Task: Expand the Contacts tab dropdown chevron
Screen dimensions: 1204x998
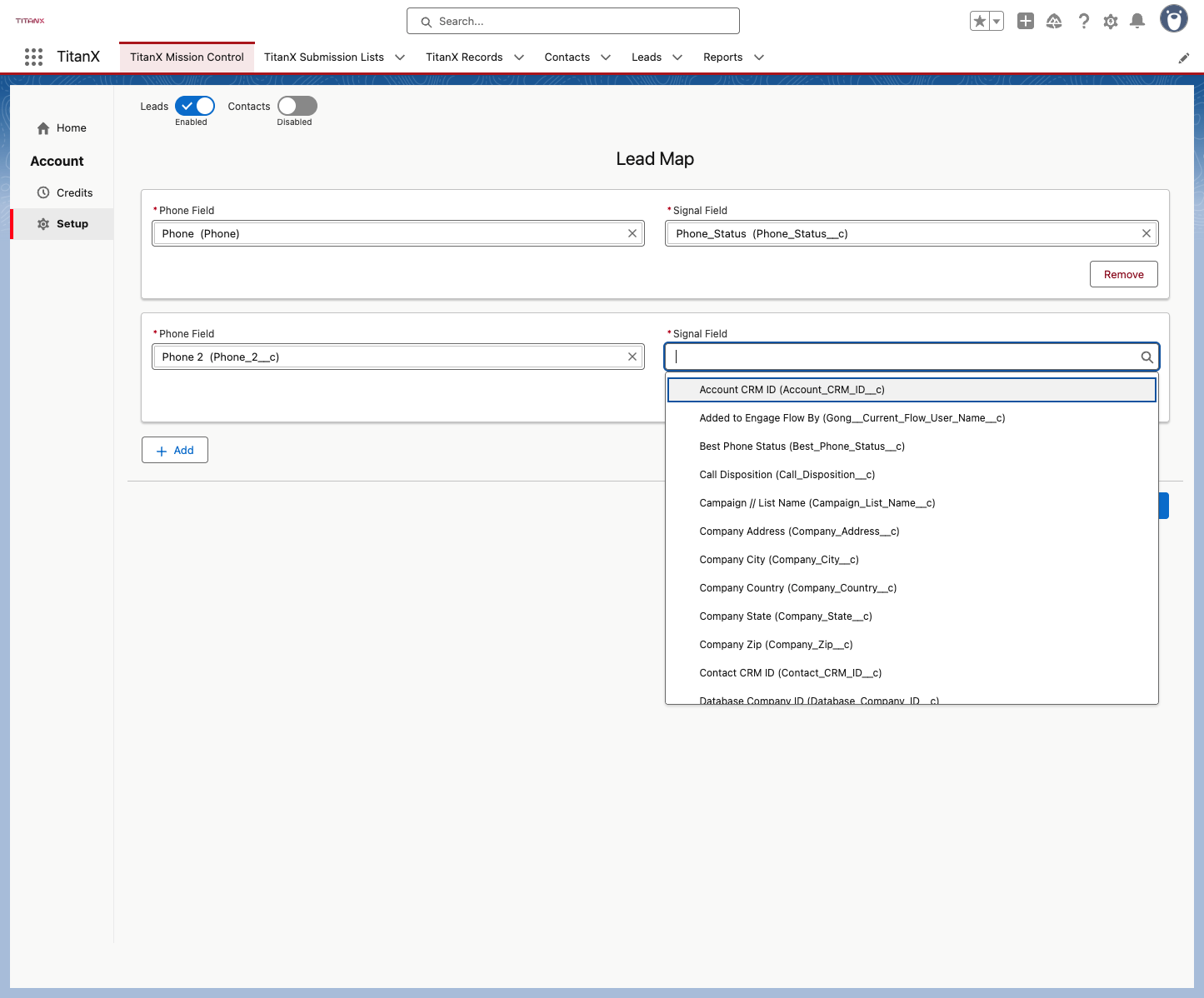Action: 606,57
